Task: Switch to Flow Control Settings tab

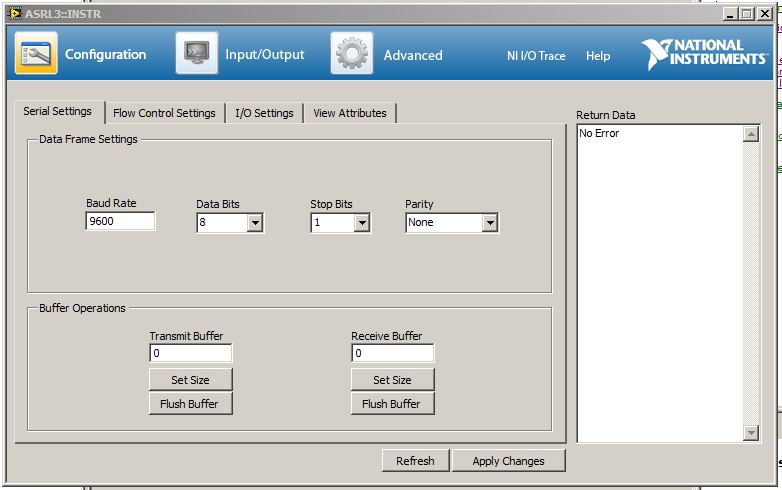Action: 164,113
